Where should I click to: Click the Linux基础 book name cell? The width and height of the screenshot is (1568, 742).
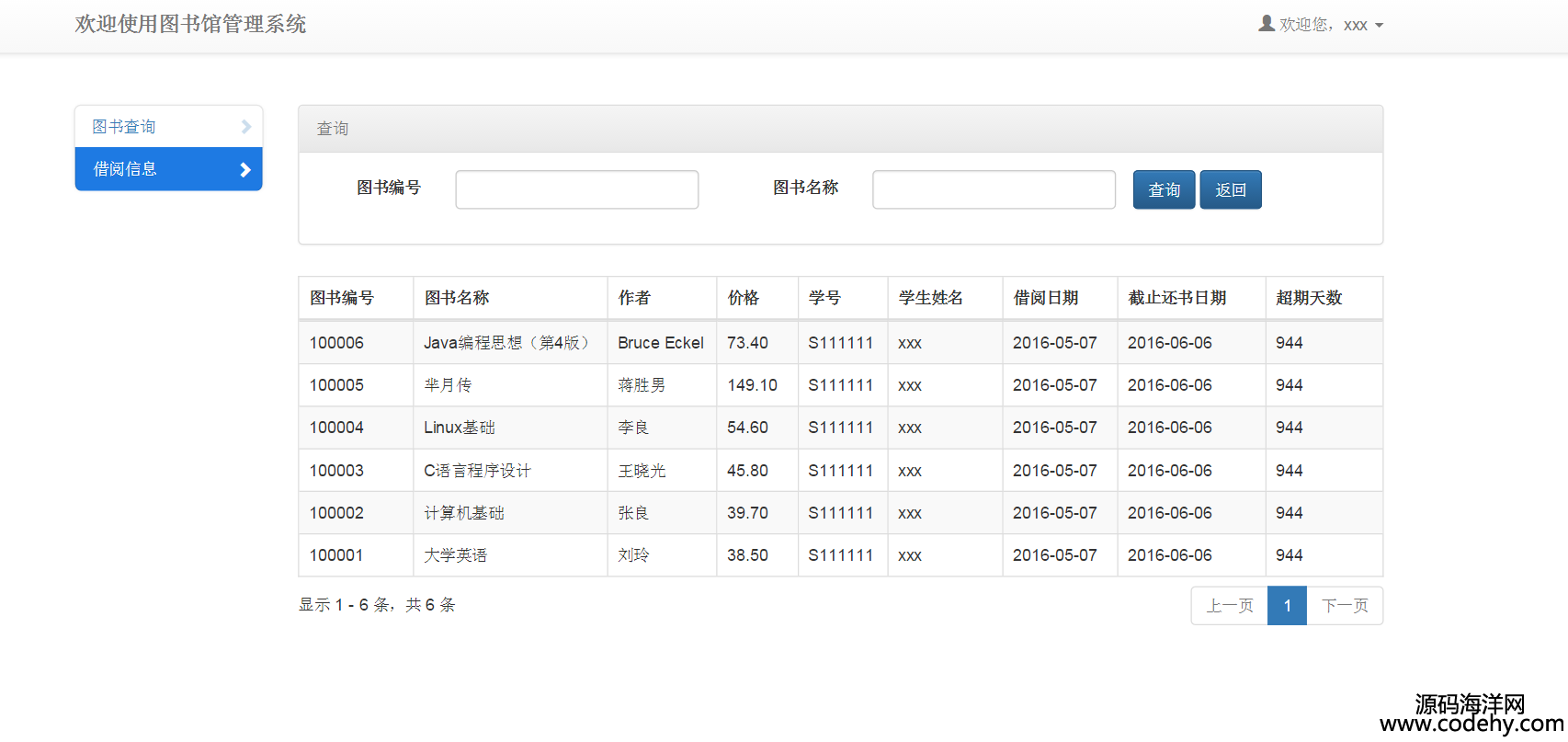pyautogui.click(x=460, y=428)
